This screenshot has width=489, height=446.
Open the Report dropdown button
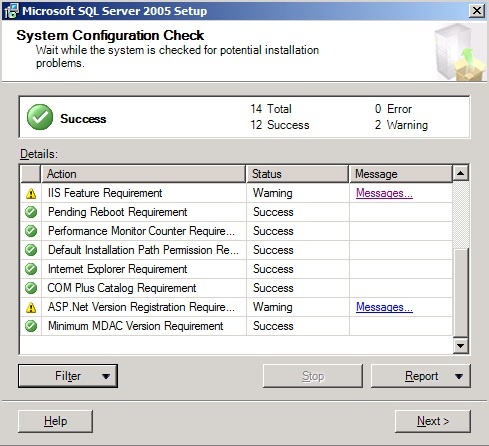(421, 376)
